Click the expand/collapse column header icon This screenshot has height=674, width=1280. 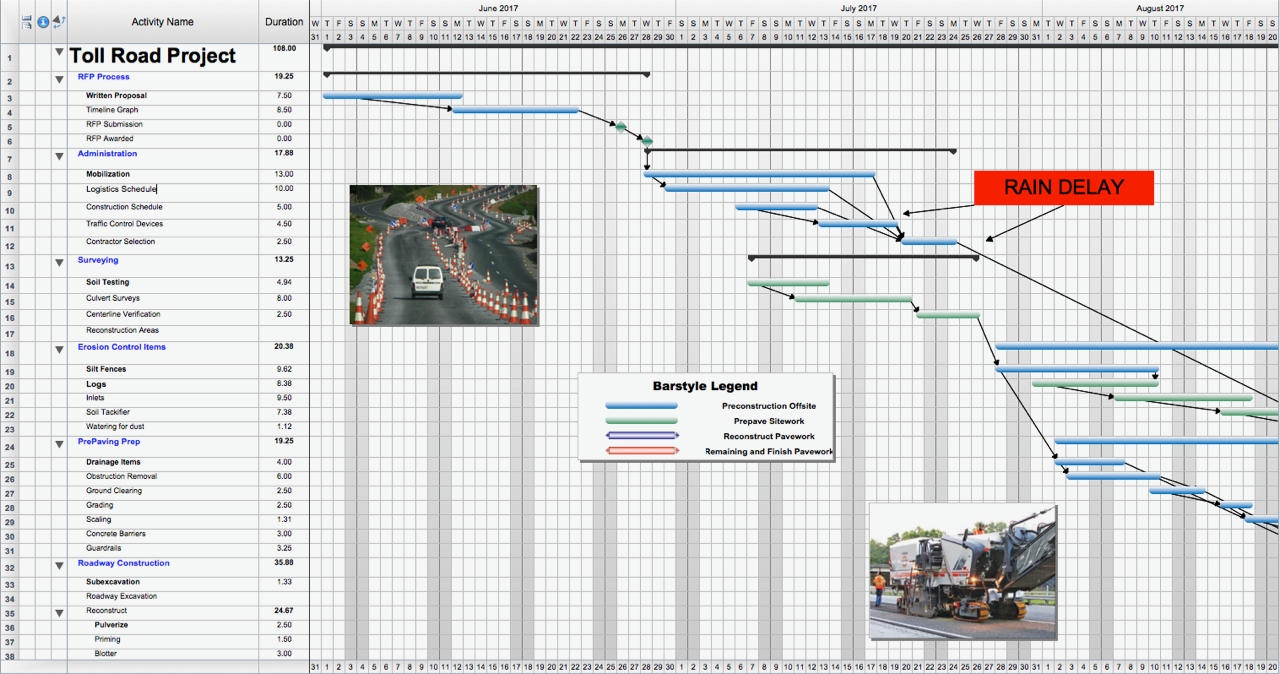(59, 22)
